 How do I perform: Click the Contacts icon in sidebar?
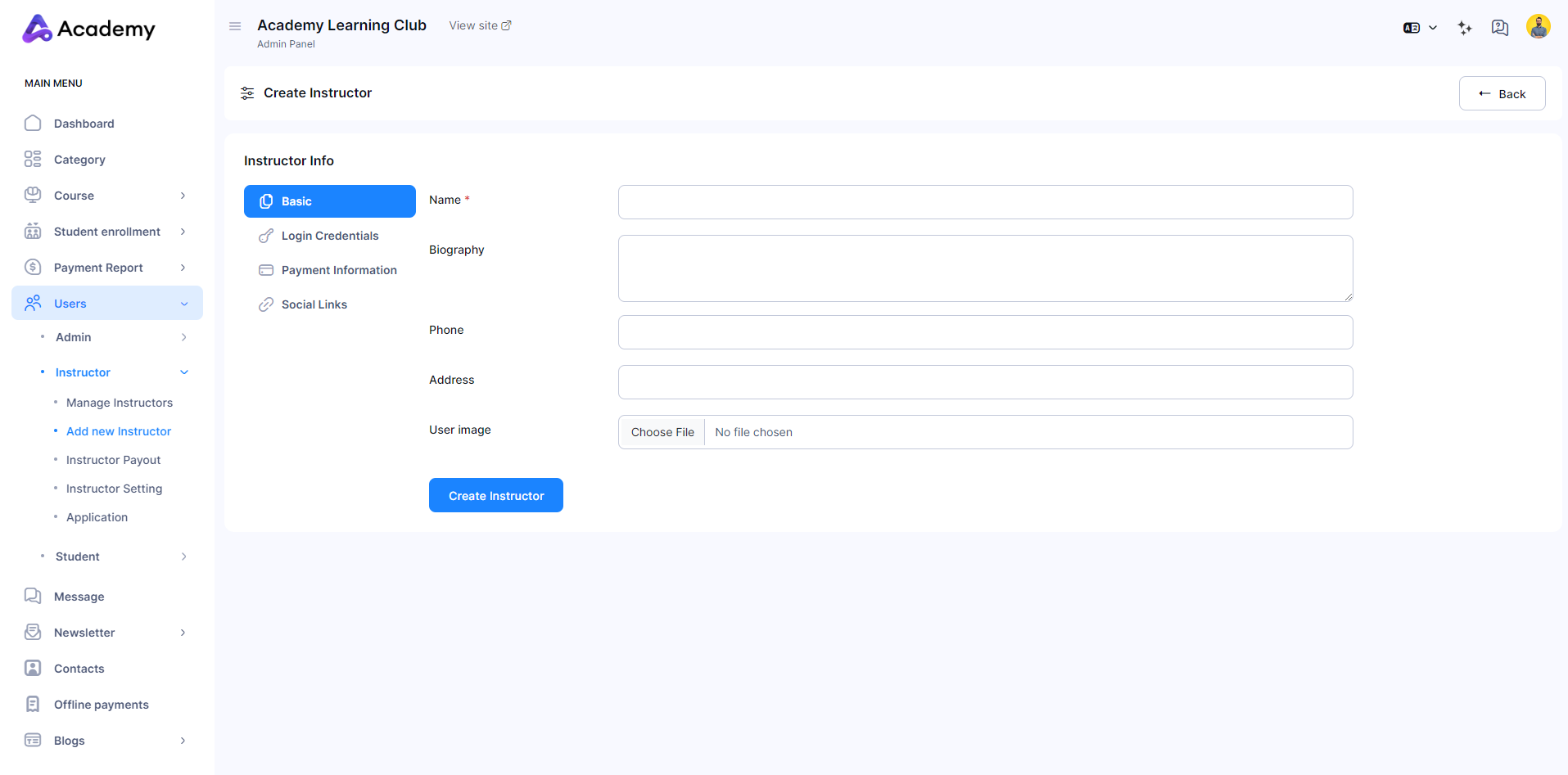pyautogui.click(x=33, y=669)
